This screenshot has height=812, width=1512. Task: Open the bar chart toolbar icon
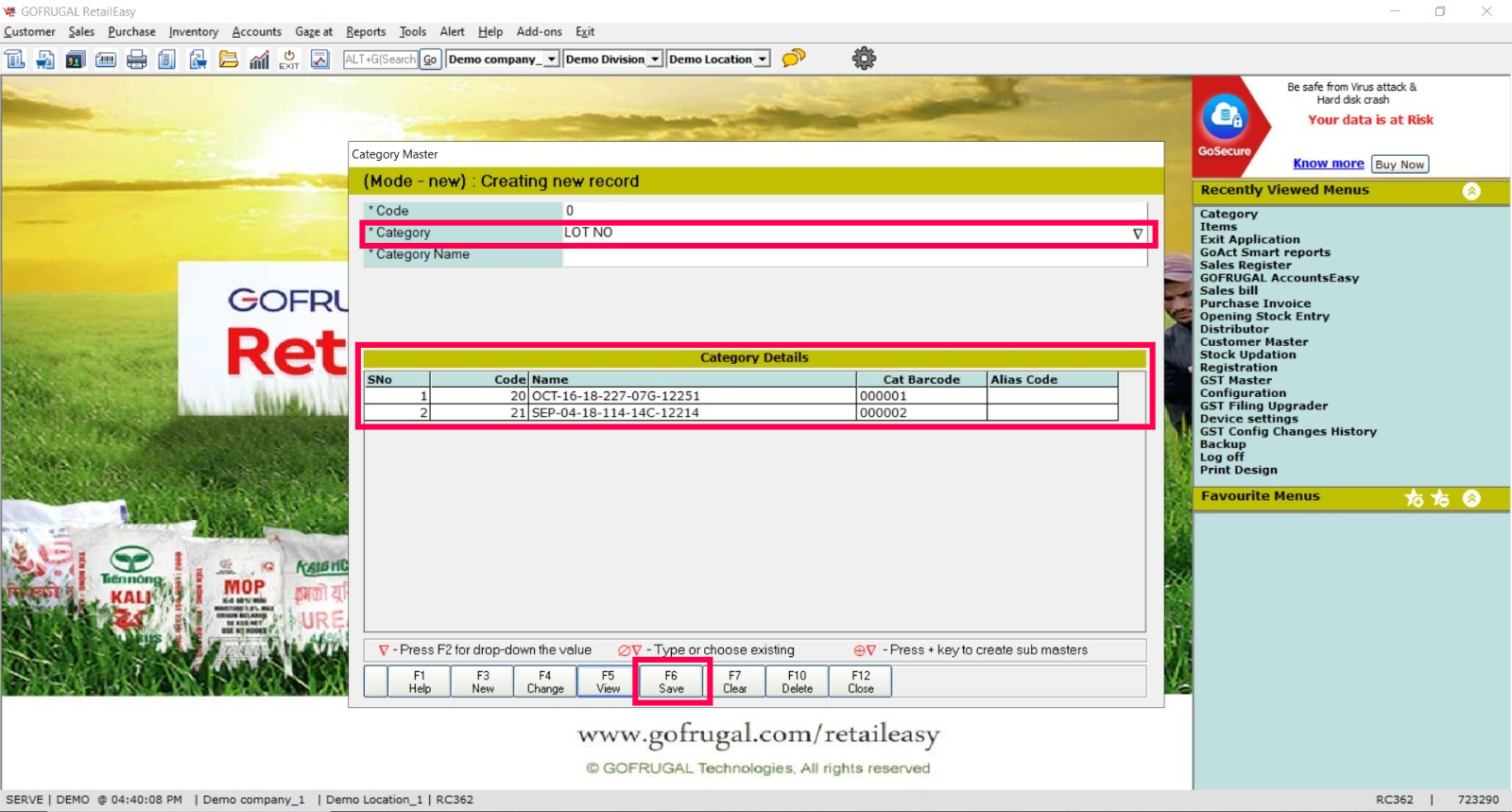coord(259,60)
